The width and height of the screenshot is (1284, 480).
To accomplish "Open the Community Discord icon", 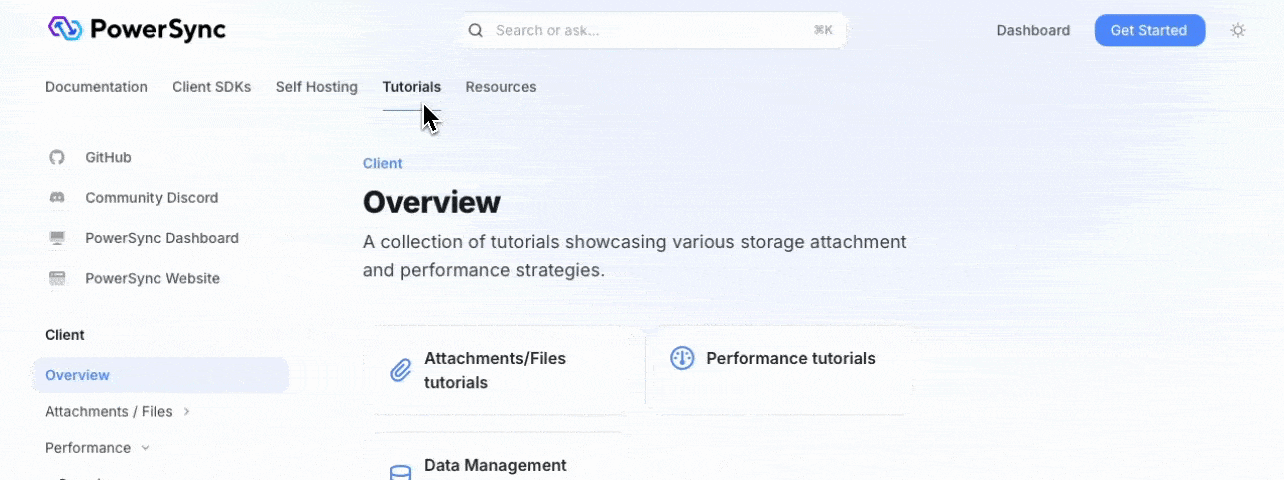I will tap(57, 198).
